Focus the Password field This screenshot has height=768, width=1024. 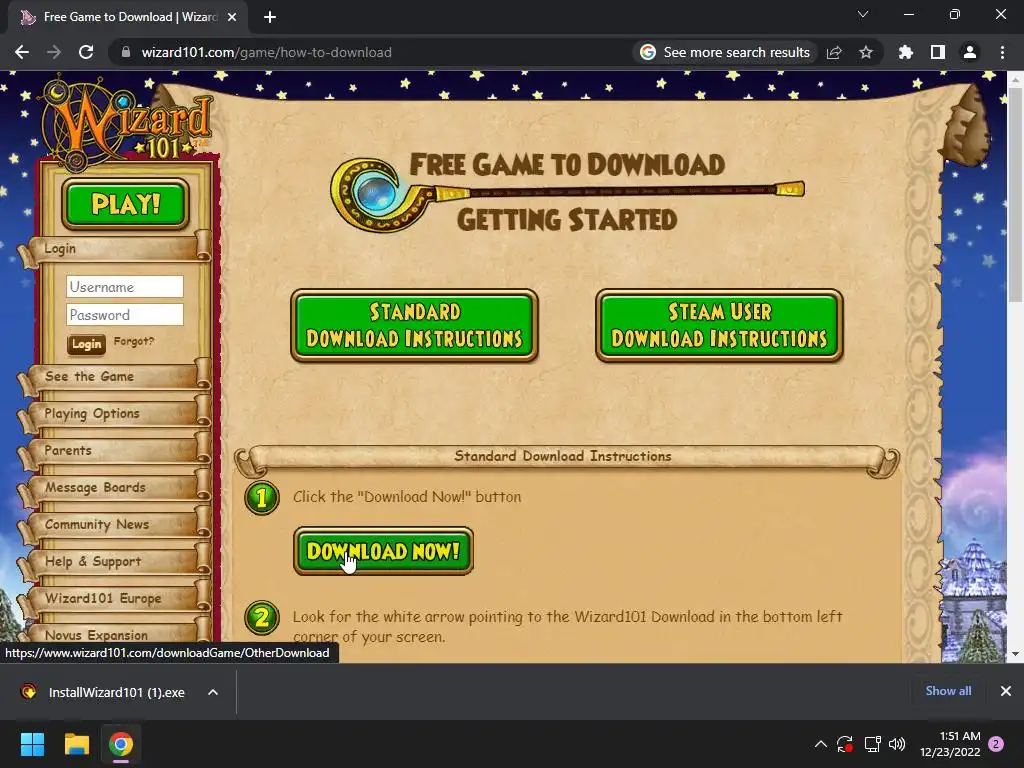(125, 315)
